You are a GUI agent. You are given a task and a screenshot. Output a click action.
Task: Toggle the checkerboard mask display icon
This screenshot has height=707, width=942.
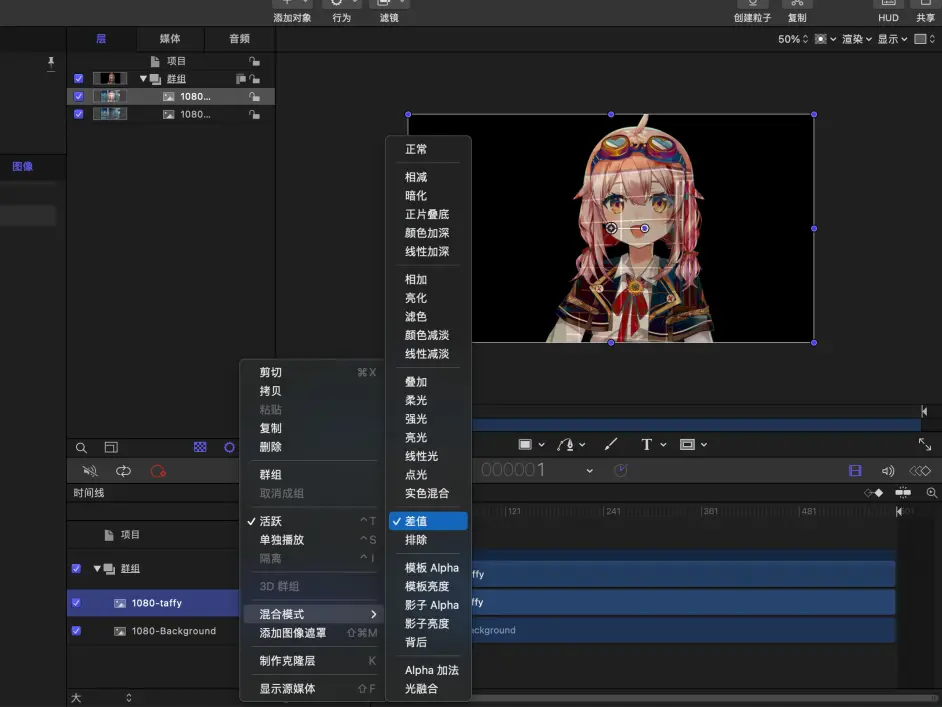click(x=200, y=447)
